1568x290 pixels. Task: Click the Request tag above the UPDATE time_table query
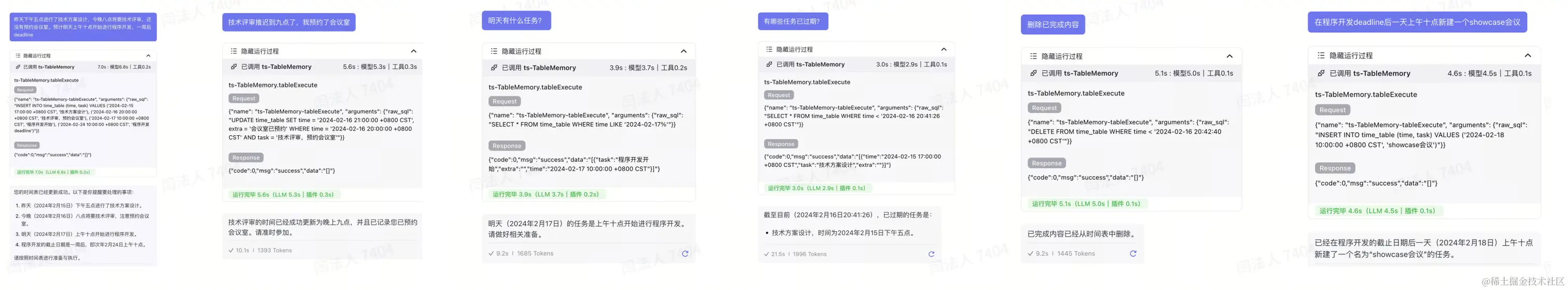[x=244, y=98]
